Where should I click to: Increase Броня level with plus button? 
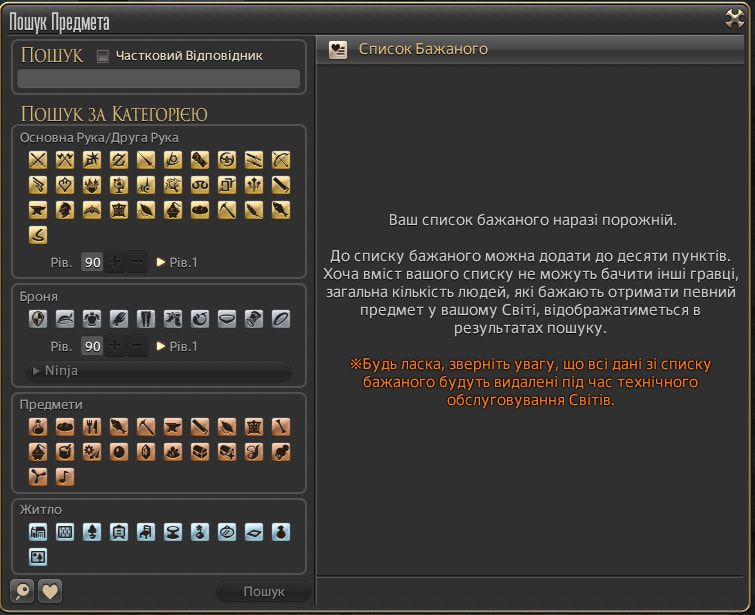[x=115, y=346]
